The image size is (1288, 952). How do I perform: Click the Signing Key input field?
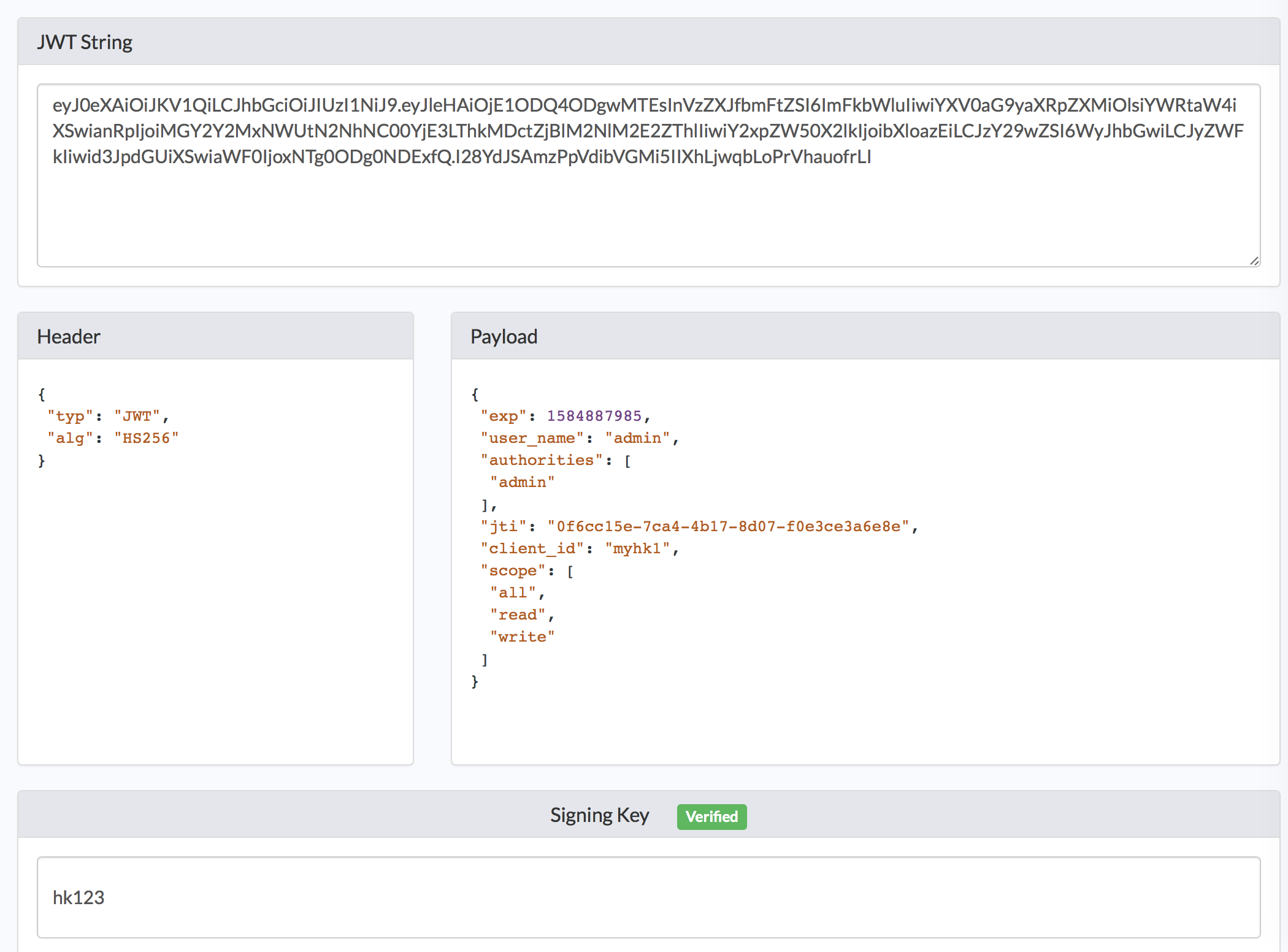[x=648, y=897]
